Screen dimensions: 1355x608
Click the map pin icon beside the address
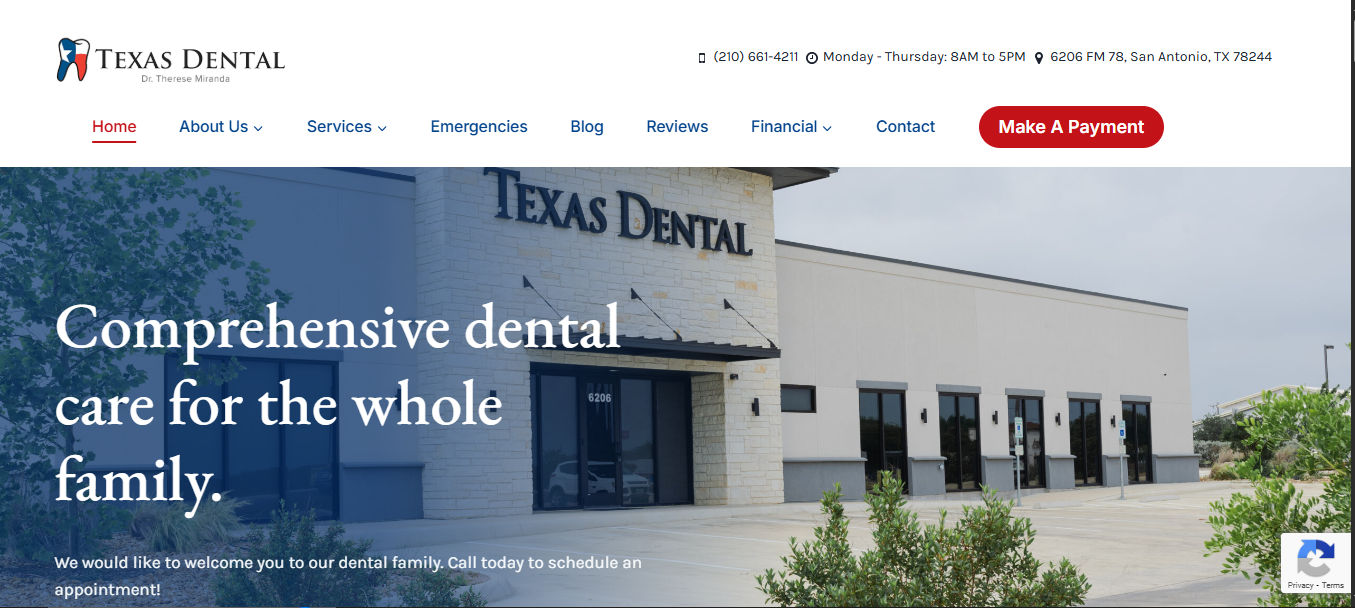point(1039,58)
